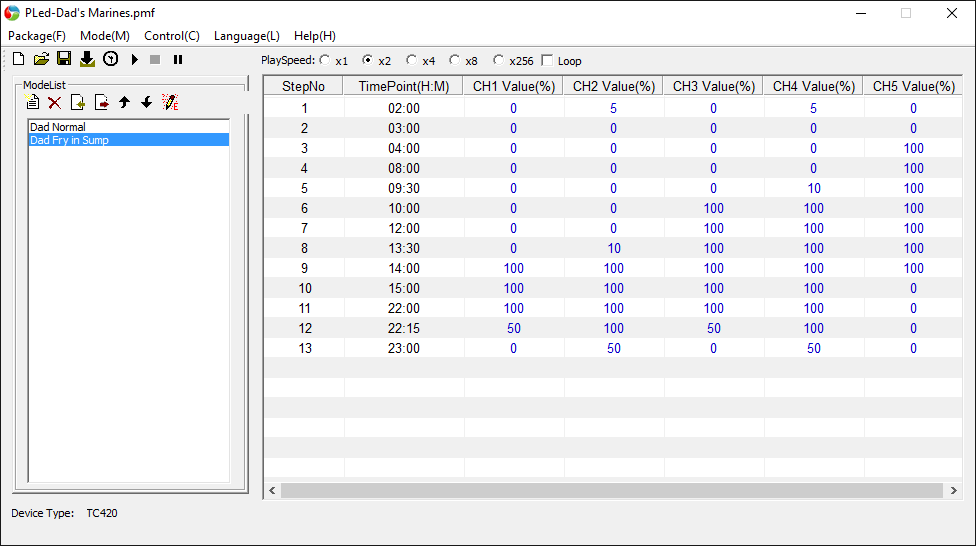
Task: Click CH1 value 100 in step 9
Action: pyautogui.click(x=514, y=268)
